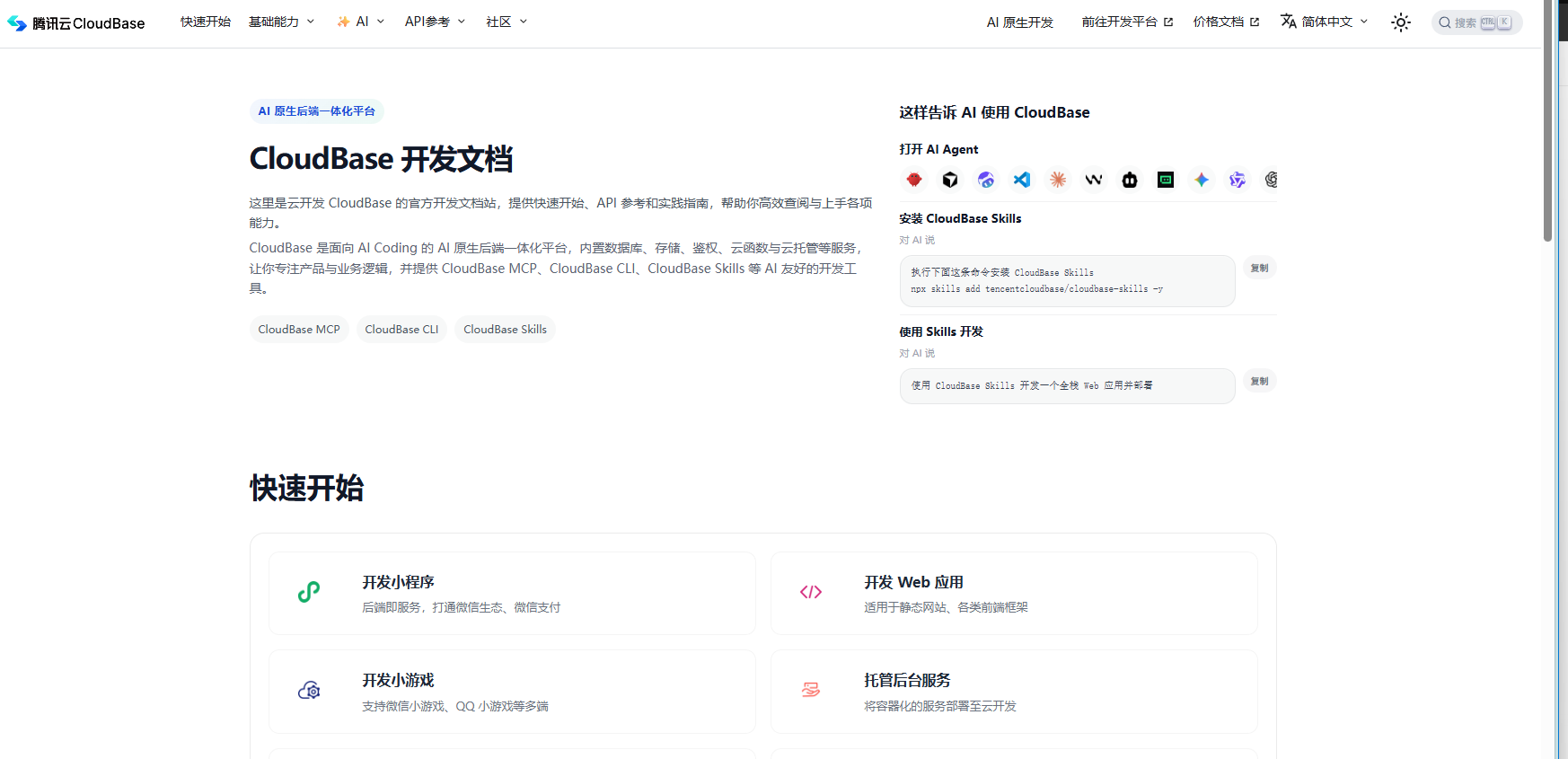1568x759 pixels.
Task: Expand the 社区 dropdown menu
Action: coord(507,22)
